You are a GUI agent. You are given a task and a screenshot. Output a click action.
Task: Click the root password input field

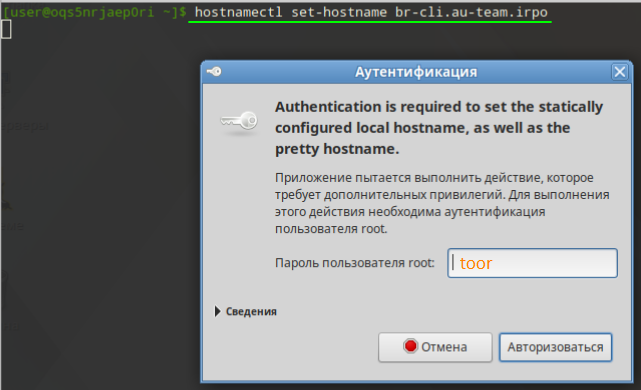coord(532,263)
